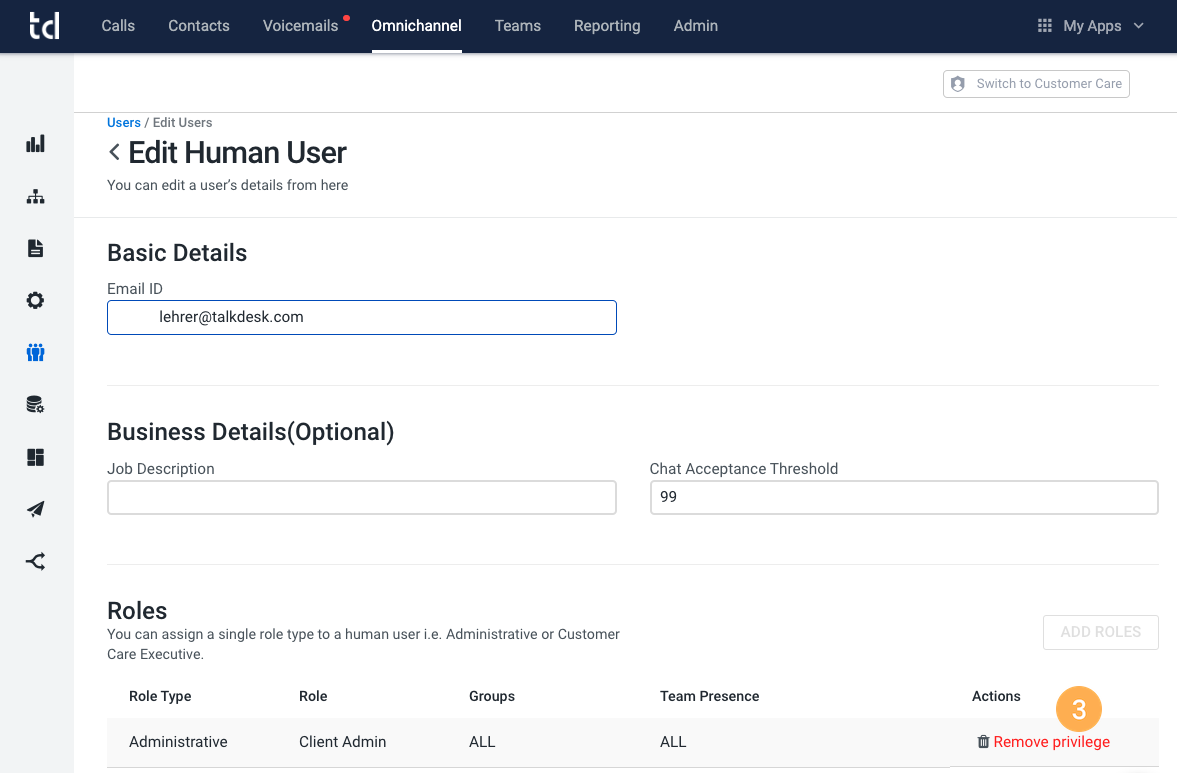
Task: Click the My Apps grid icon
Action: (x=1044, y=26)
